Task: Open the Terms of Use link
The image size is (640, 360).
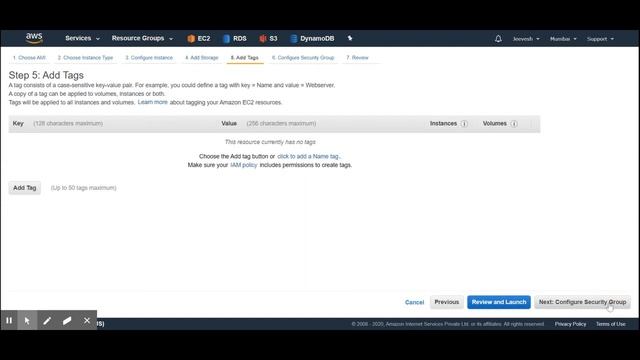Action: (611, 324)
